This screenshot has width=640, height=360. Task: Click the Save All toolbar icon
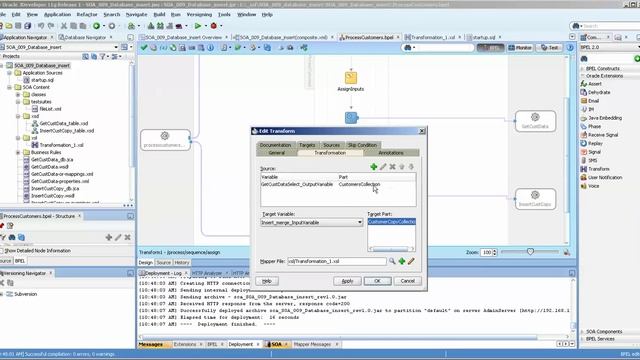click(27, 26)
